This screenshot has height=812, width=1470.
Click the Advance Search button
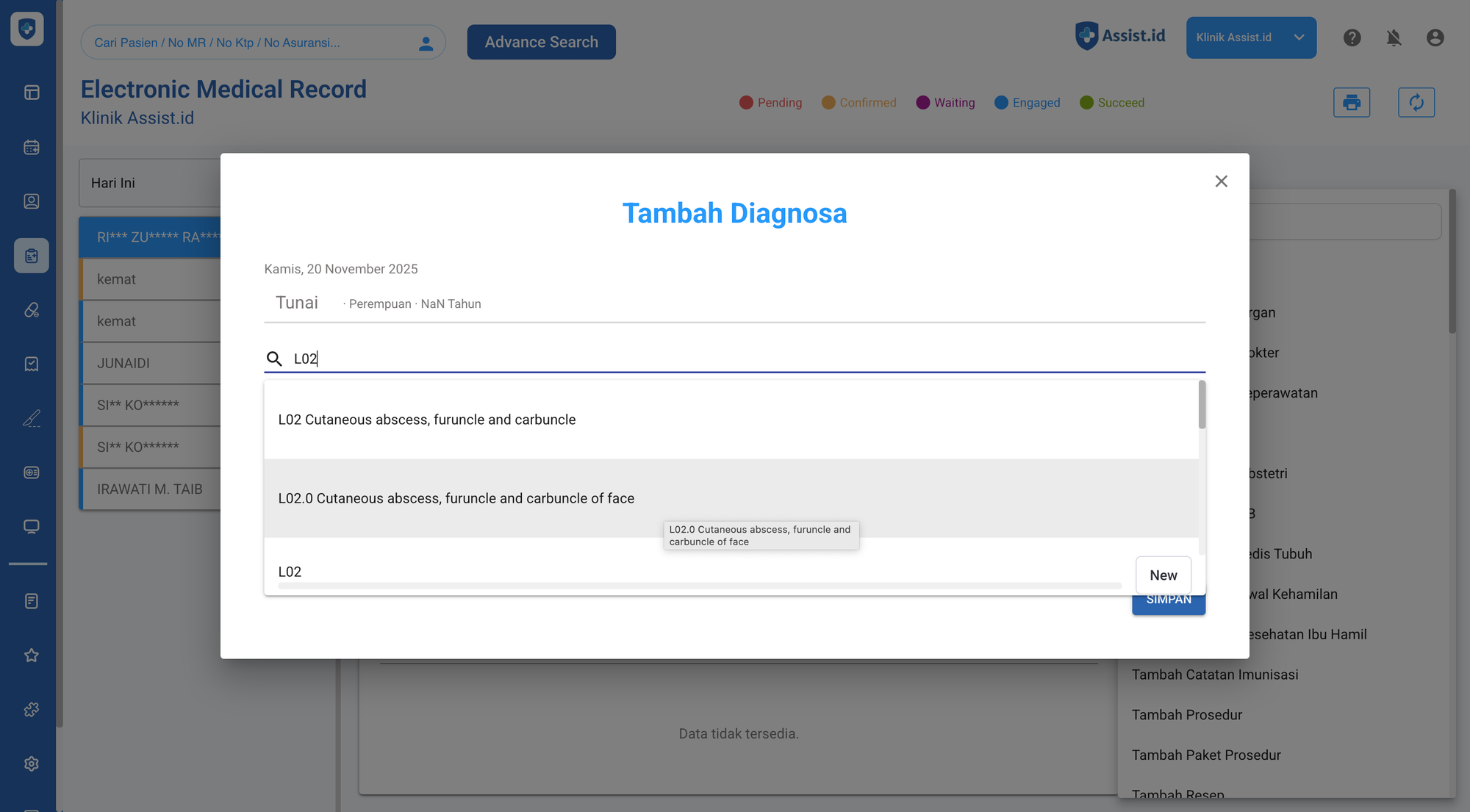tap(541, 42)
